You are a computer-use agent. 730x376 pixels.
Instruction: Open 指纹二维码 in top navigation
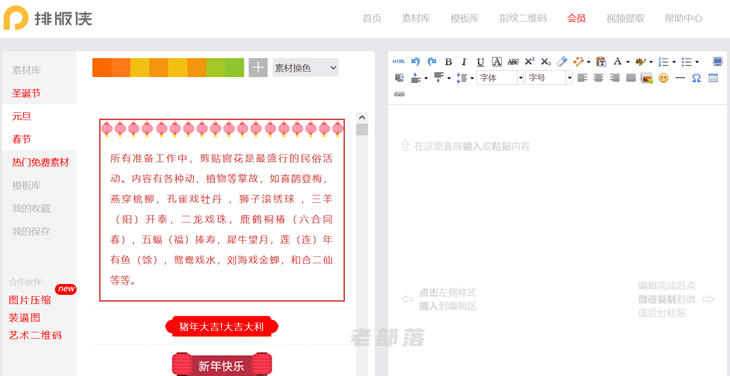(x=523, y=19)
